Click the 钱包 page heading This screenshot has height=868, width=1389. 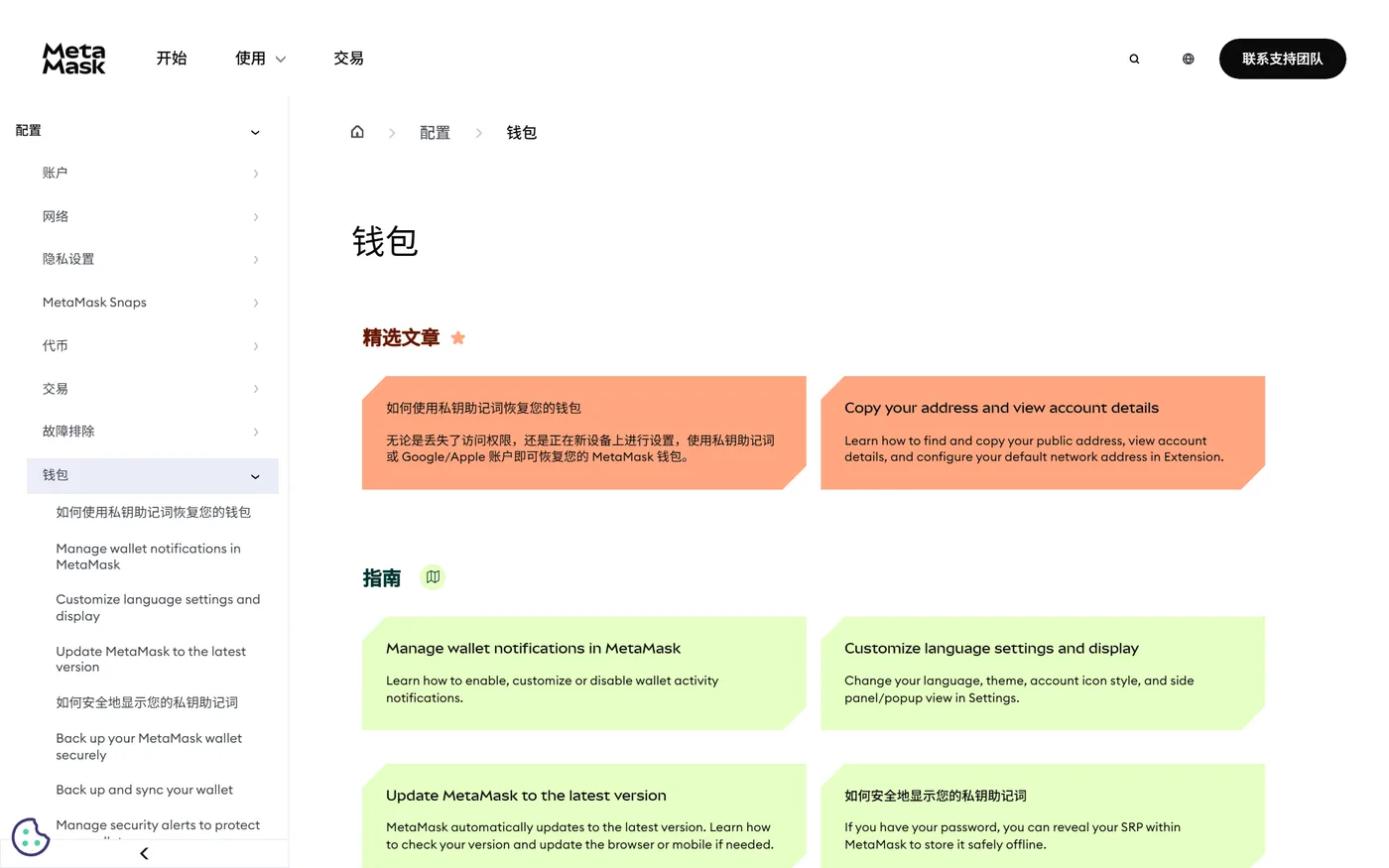pos(385,241)
